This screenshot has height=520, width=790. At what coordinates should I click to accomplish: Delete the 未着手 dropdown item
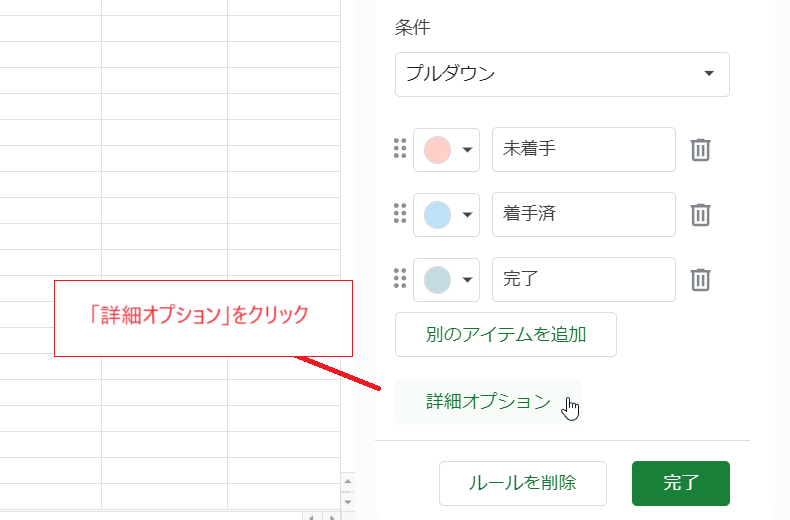[x=700, y=150]
